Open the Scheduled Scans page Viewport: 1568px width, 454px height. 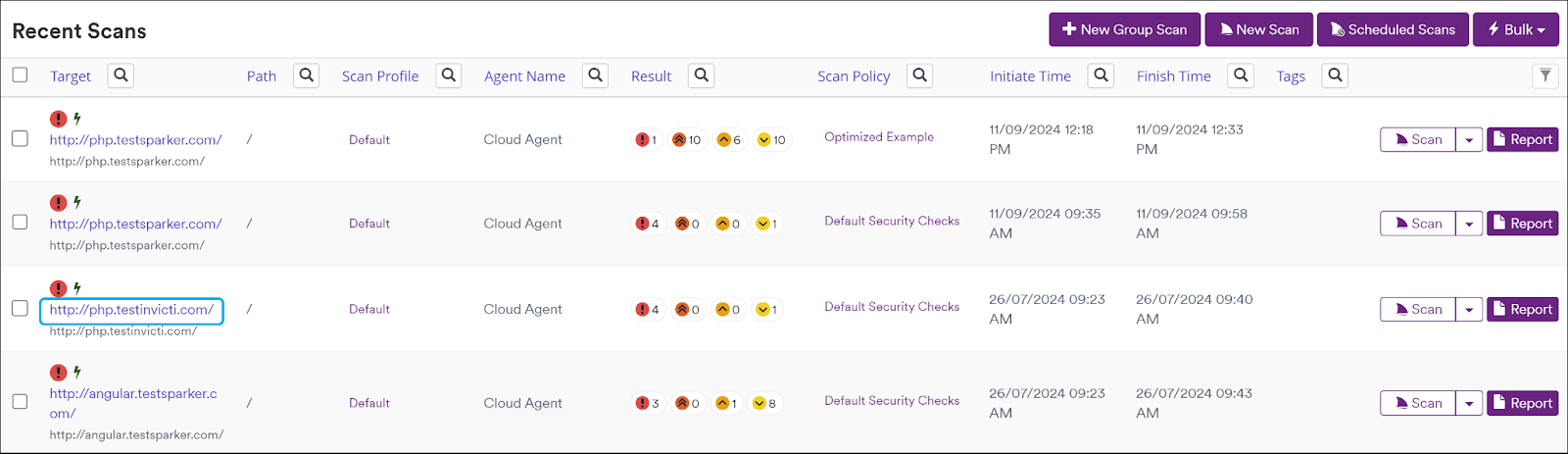tap(1392, 29)
